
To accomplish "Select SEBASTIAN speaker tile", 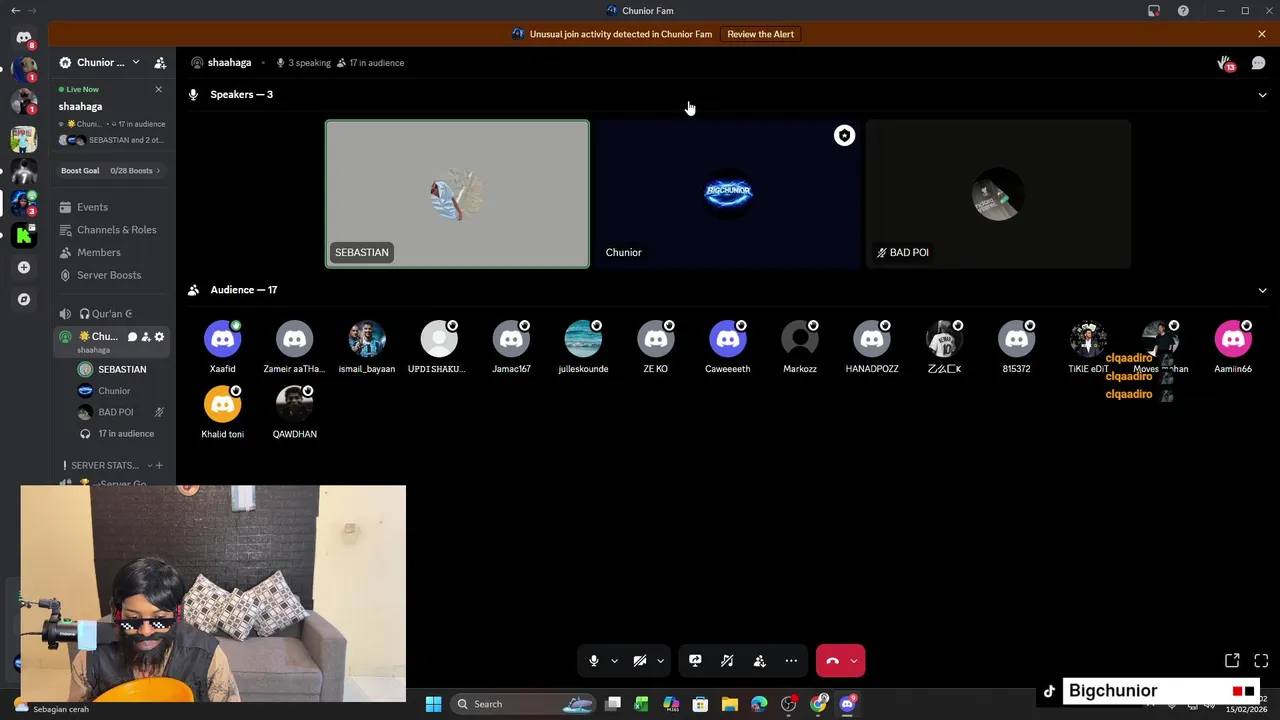I will 457,194.
